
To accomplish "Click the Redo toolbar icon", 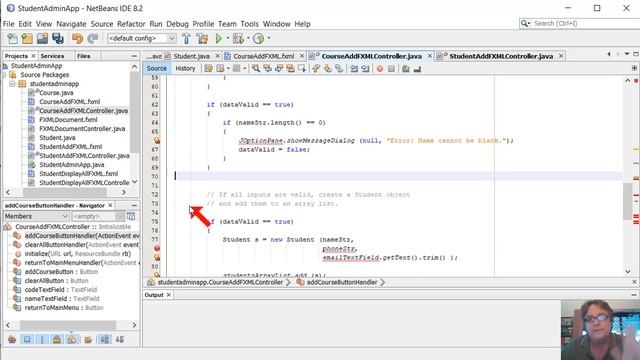I will (x=93, y=38).
